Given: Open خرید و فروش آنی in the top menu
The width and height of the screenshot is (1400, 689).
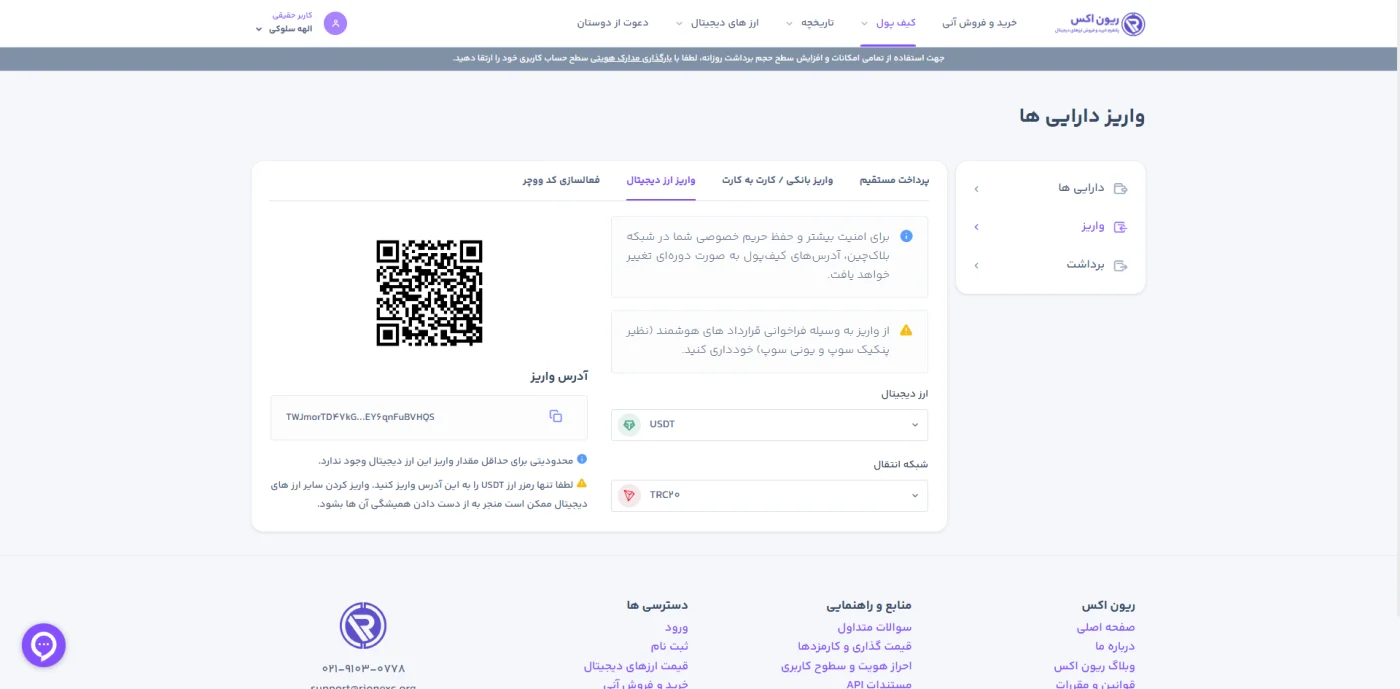Looking at the screenshot, I should [979, 23].
